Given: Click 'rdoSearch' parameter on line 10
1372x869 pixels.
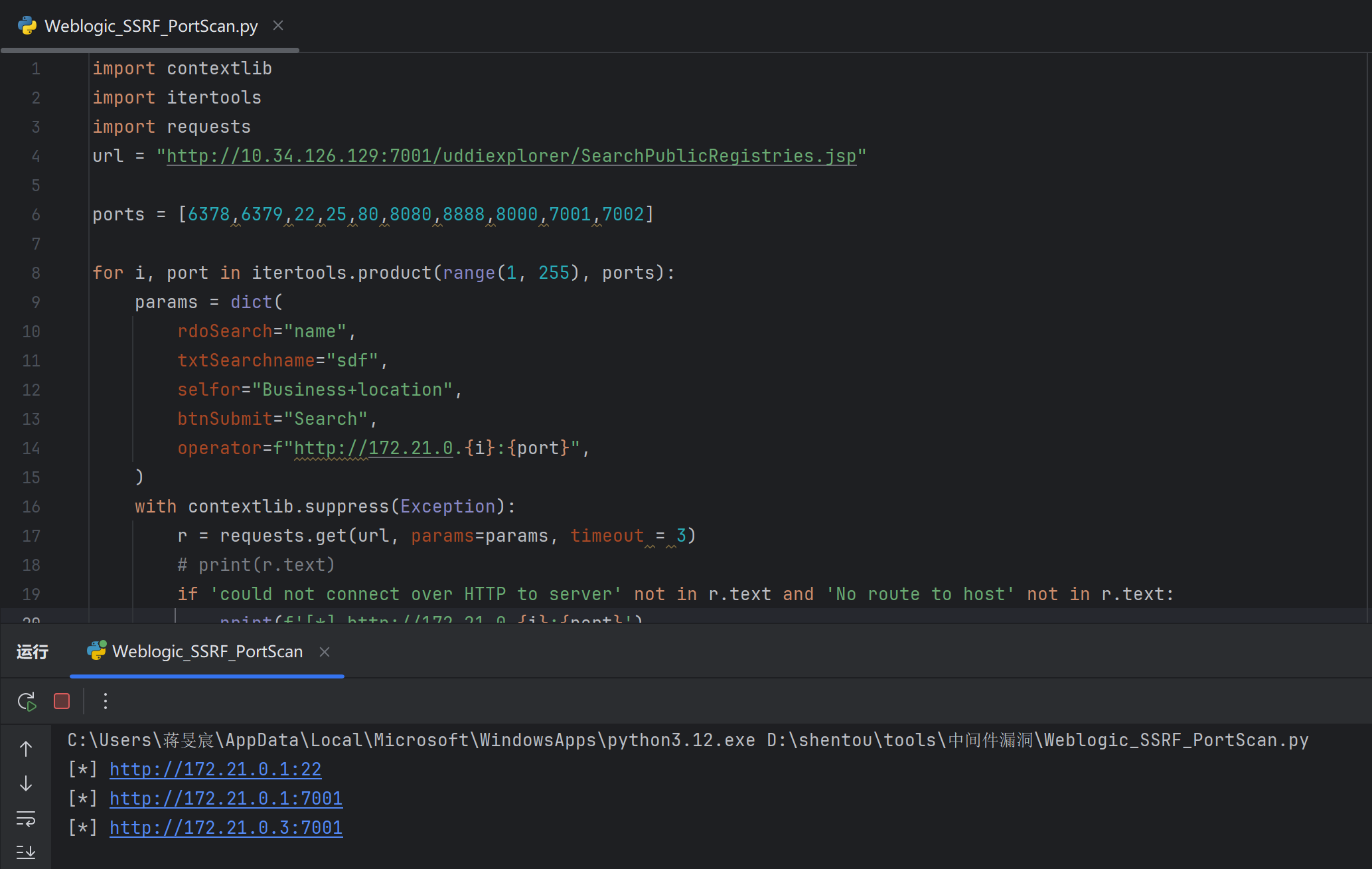Looking at the screenshot, I should tap(225, 331).
